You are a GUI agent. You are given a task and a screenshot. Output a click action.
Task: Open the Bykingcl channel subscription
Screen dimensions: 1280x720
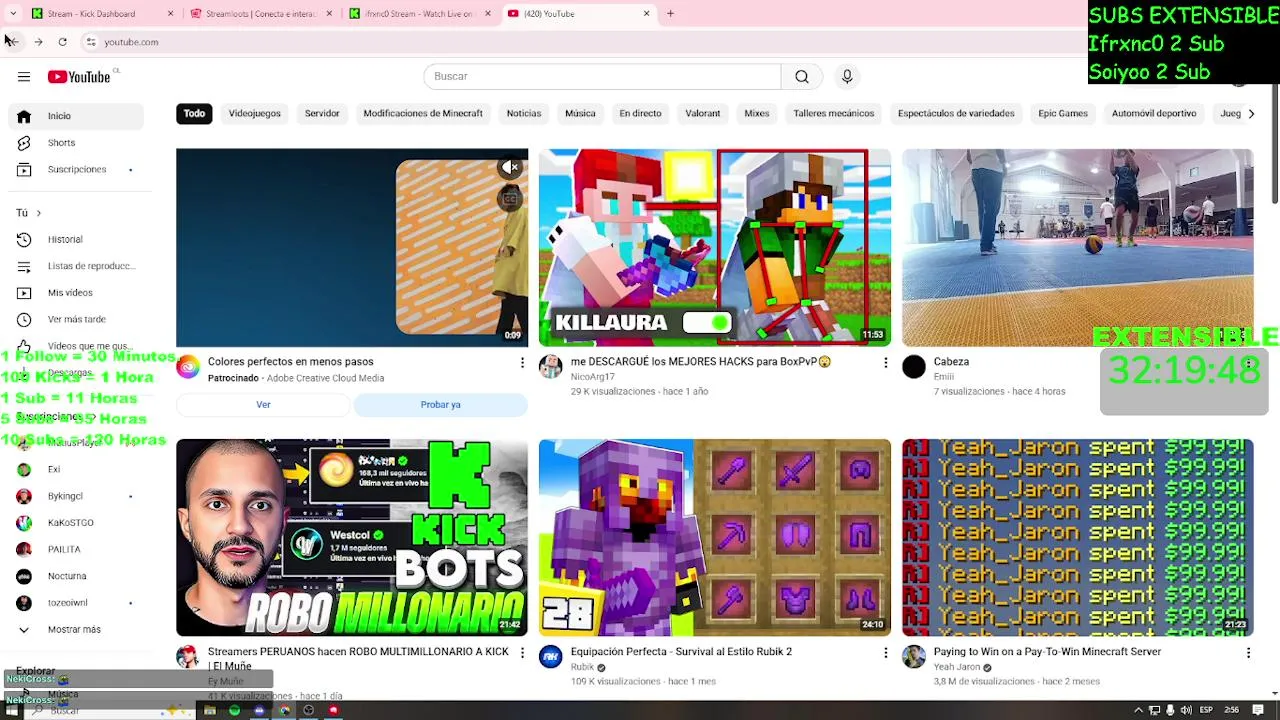76,496
